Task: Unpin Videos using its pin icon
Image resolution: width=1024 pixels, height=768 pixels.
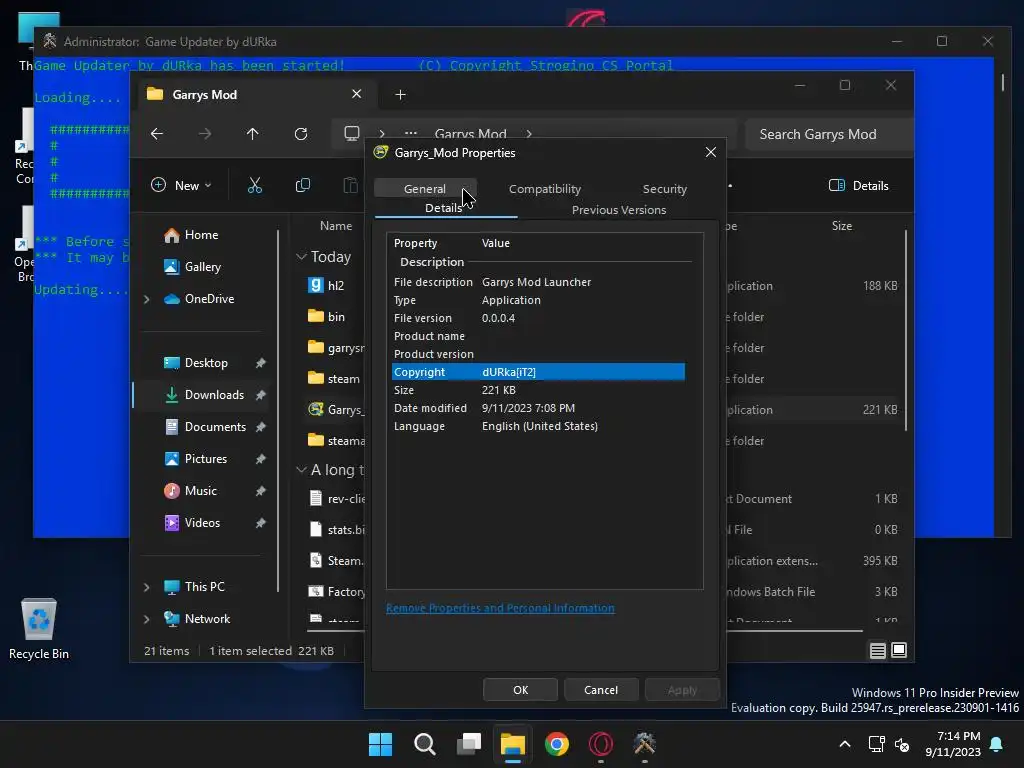Action: click(261, 523)
